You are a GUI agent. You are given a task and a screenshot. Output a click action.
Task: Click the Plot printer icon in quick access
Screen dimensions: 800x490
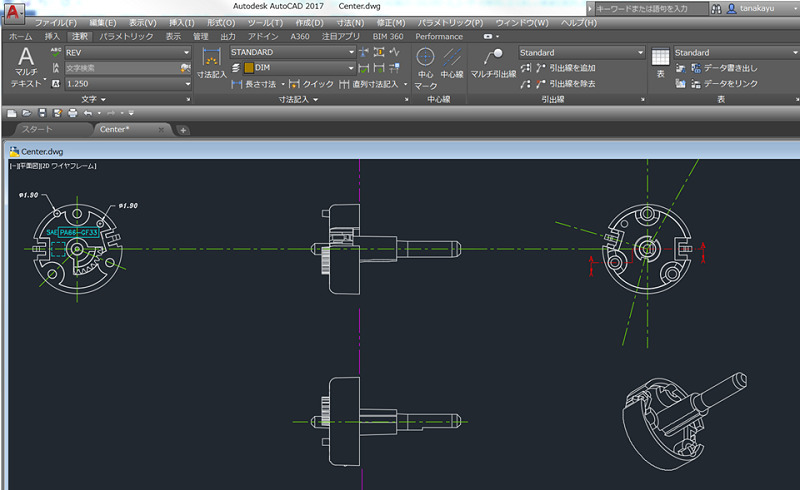[x=72, y=114]
